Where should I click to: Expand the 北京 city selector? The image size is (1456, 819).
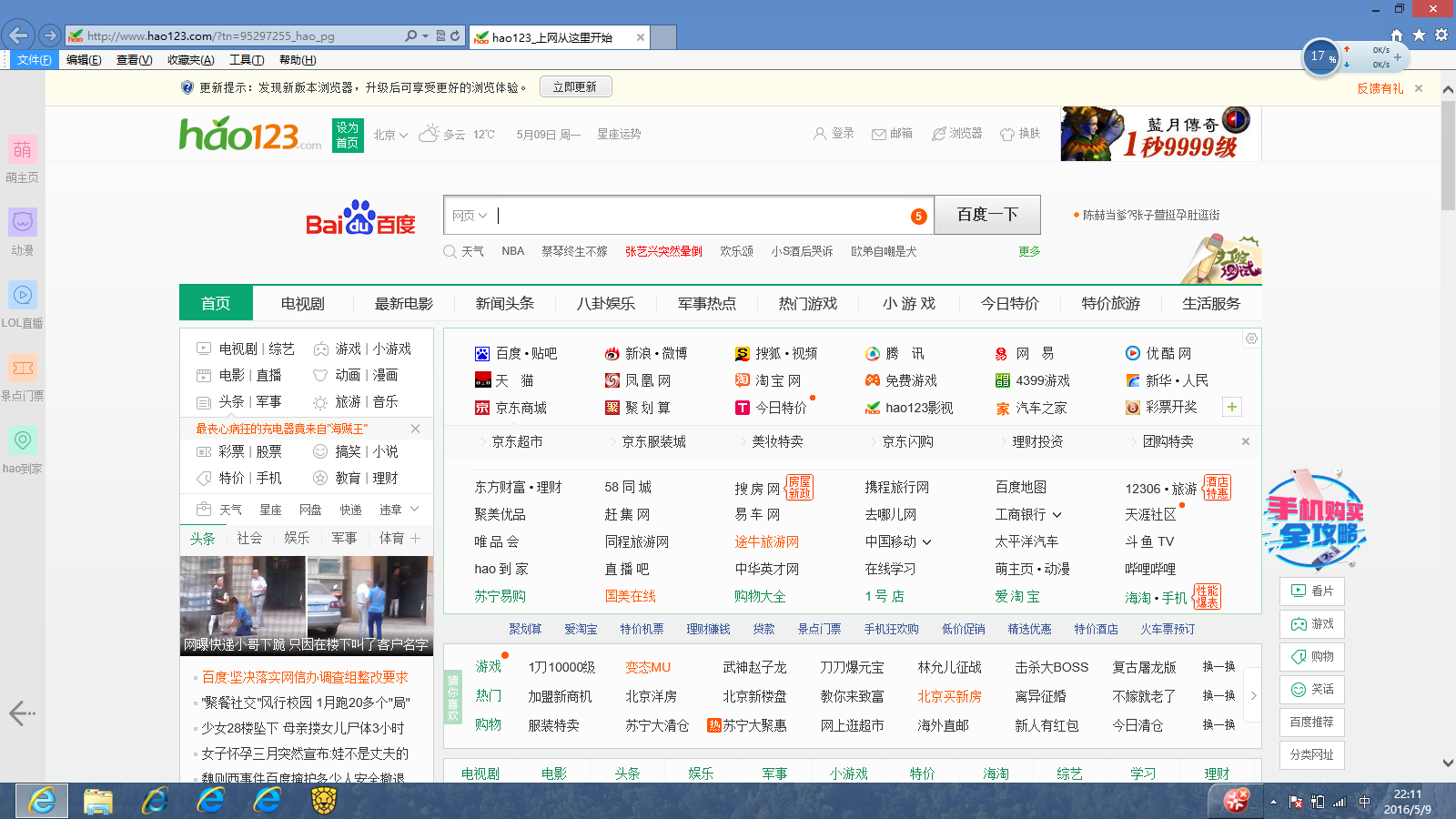coord(390,135)
